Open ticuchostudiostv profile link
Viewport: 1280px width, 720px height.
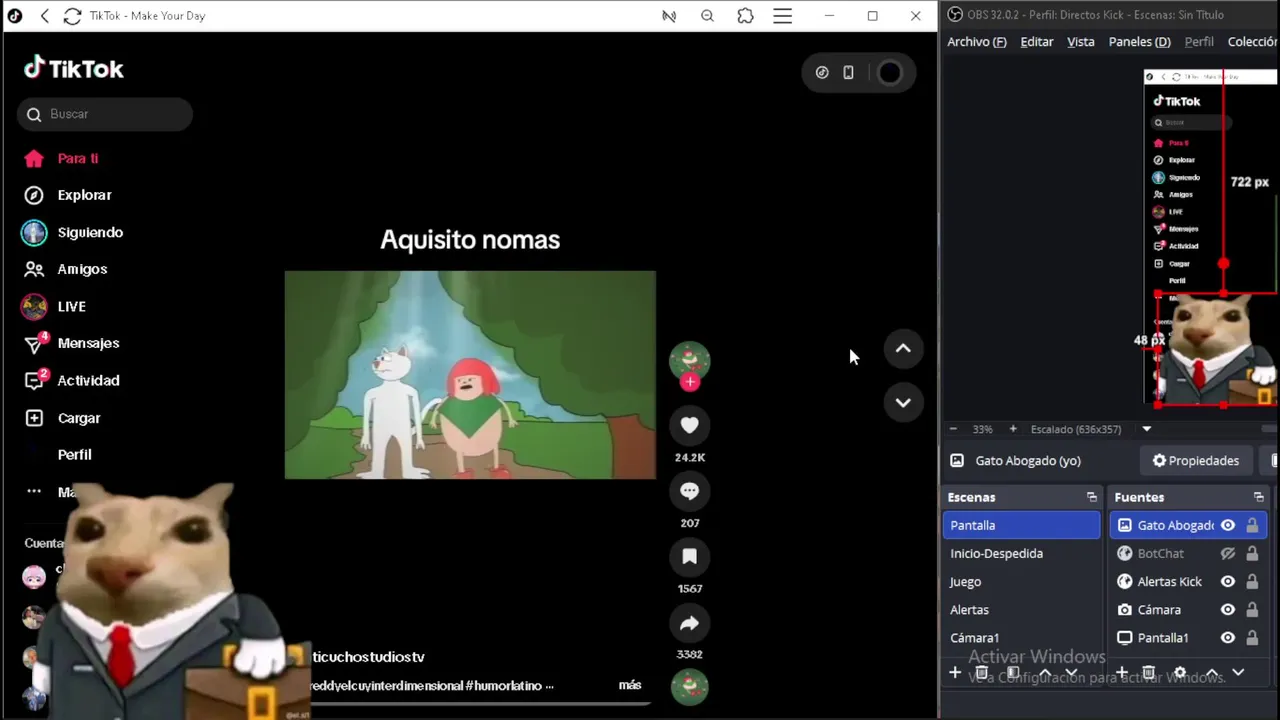click(x=368, y=657)
